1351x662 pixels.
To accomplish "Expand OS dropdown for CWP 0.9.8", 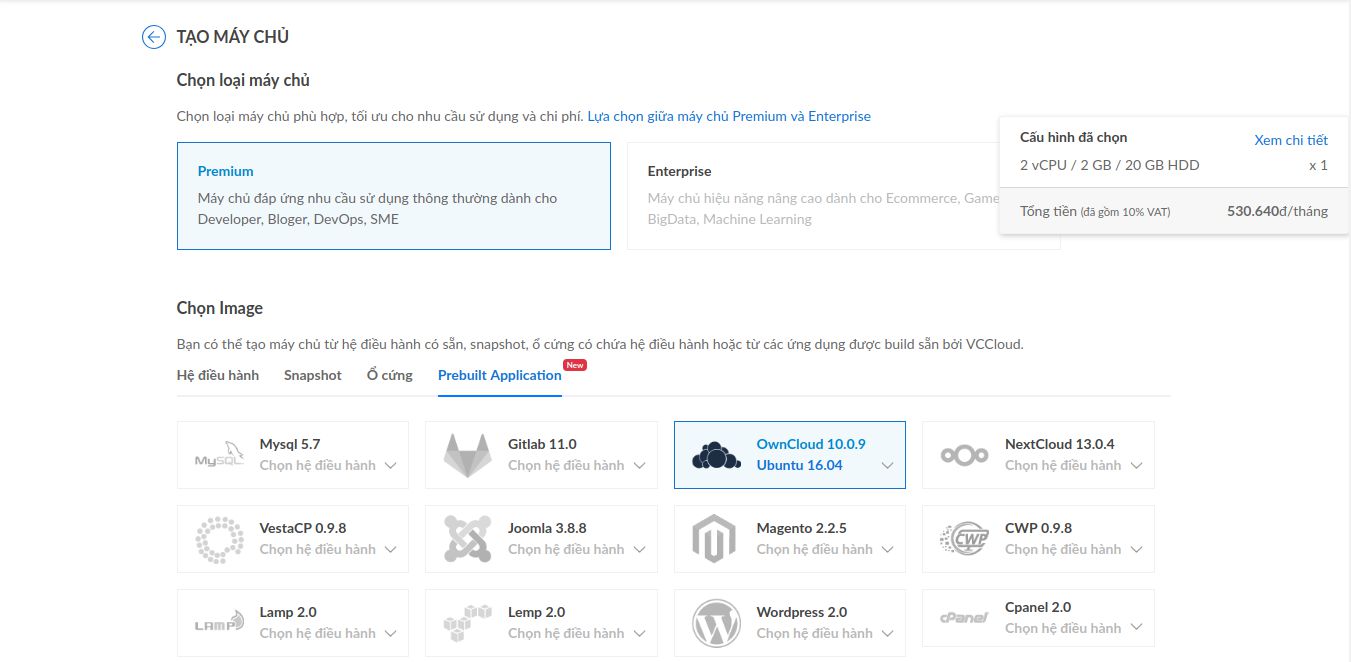I will 1136,550.
